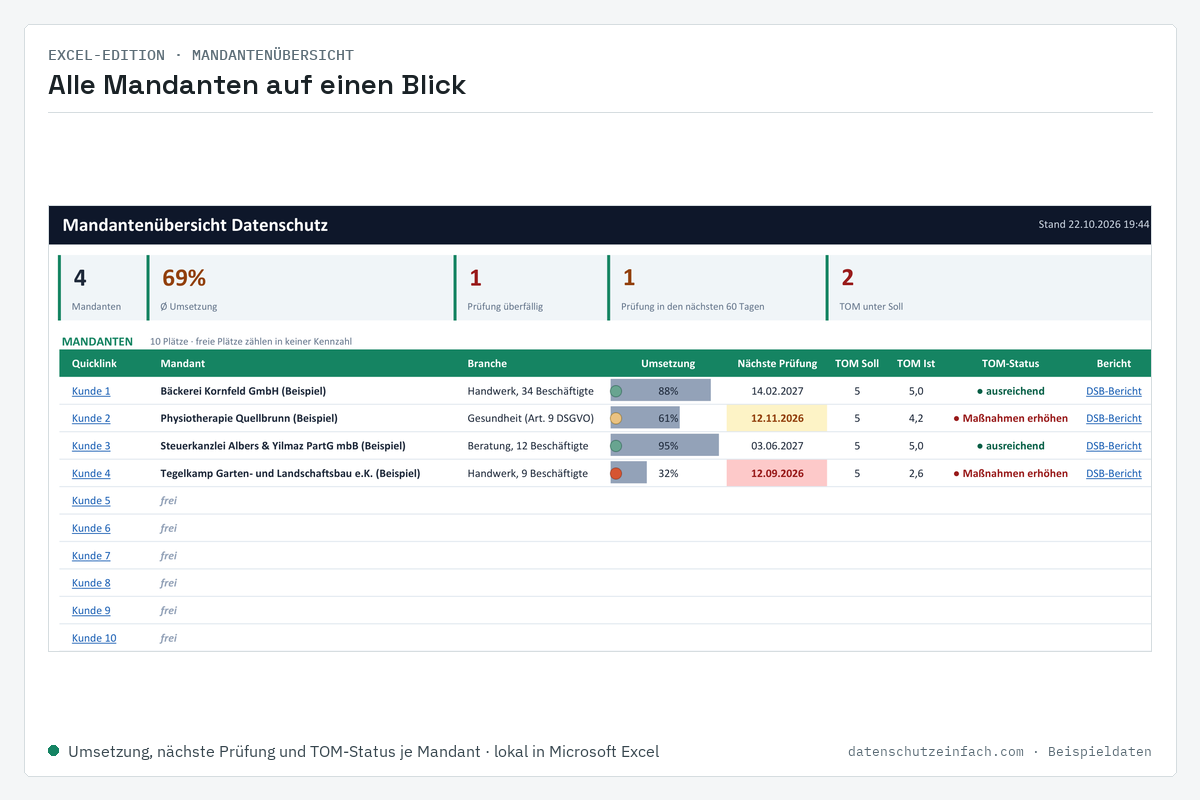The image size is (1200, 800).
Task: Click red status dot in Tegelkamp row
Action: click(616, 473)
